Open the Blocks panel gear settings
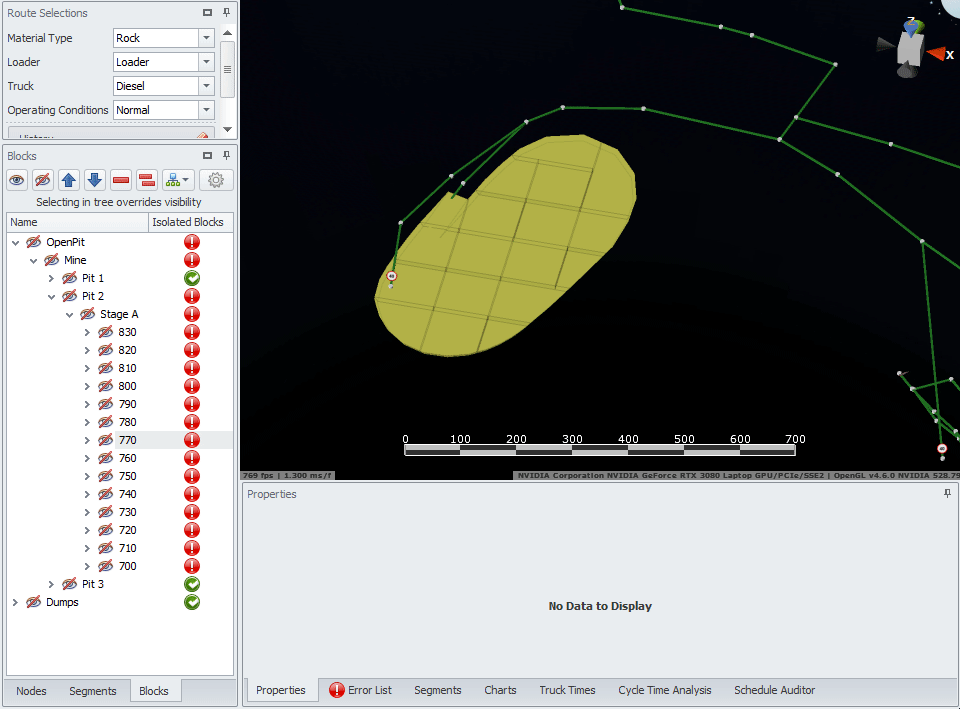Image resolution: width=960 pixels, height=709 pixels. [x=216, y=180]
